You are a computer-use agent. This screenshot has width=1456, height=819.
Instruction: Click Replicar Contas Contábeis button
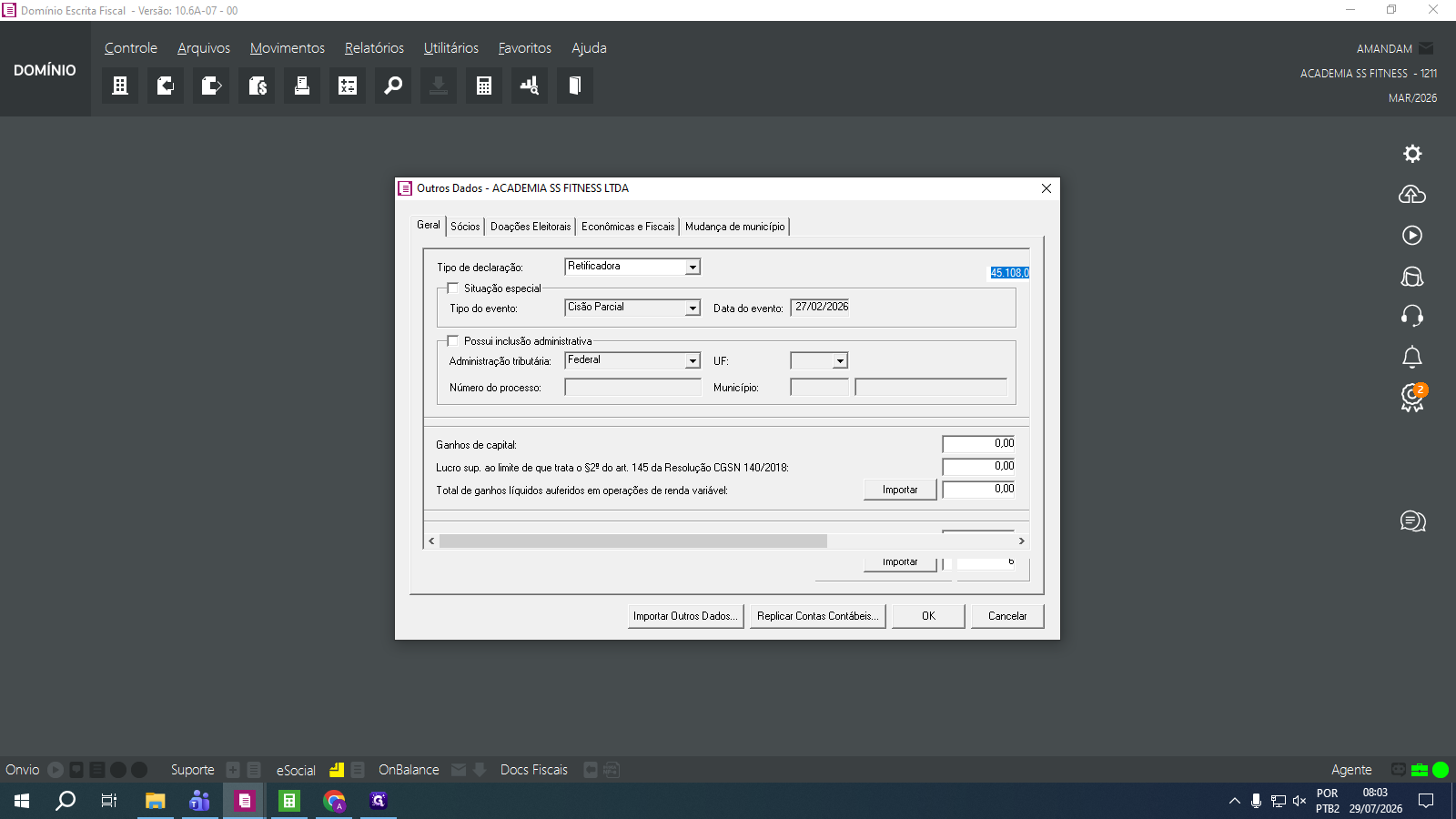tap(818, 616)
